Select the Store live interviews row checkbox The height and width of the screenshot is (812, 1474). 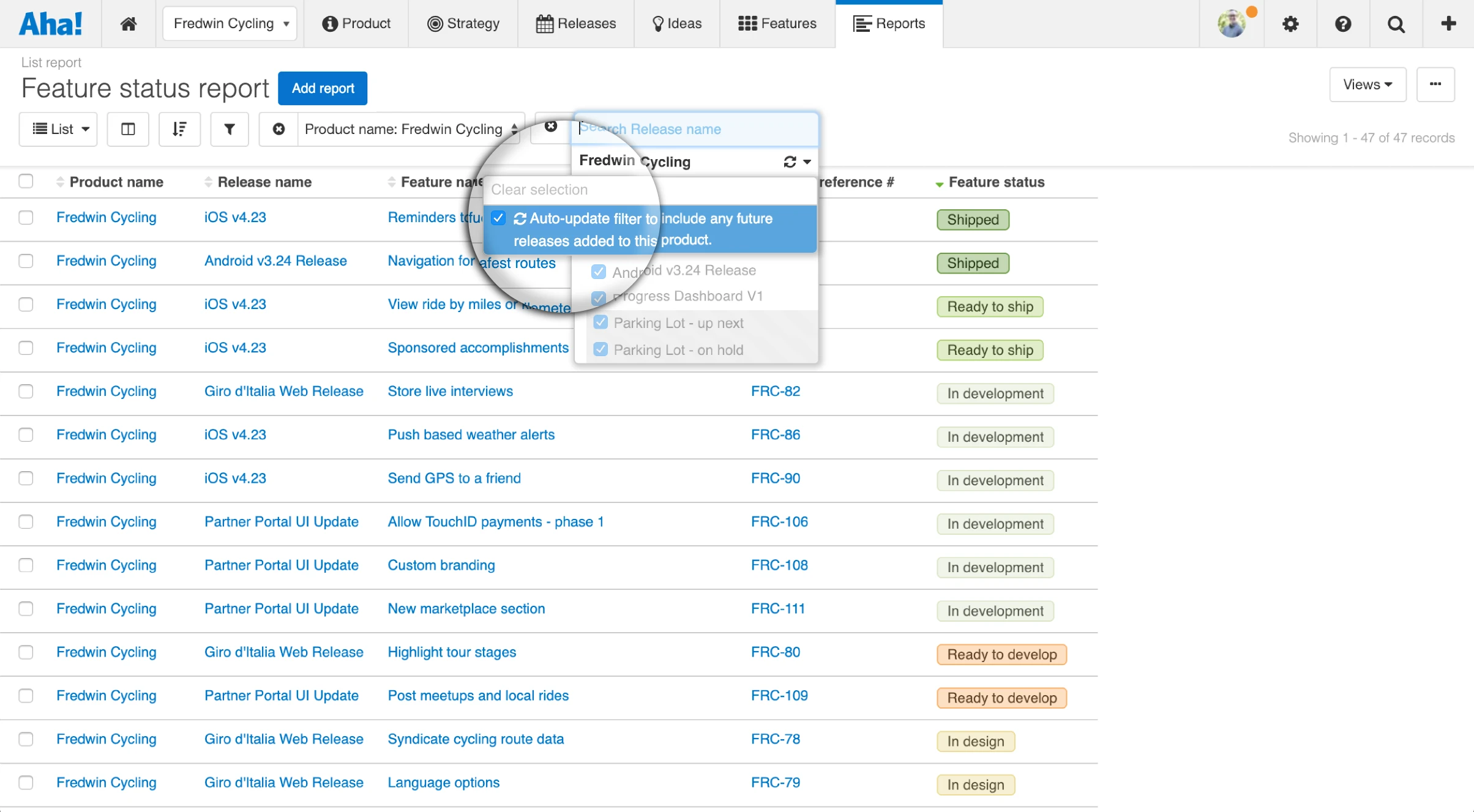click(x=26, y=391)
